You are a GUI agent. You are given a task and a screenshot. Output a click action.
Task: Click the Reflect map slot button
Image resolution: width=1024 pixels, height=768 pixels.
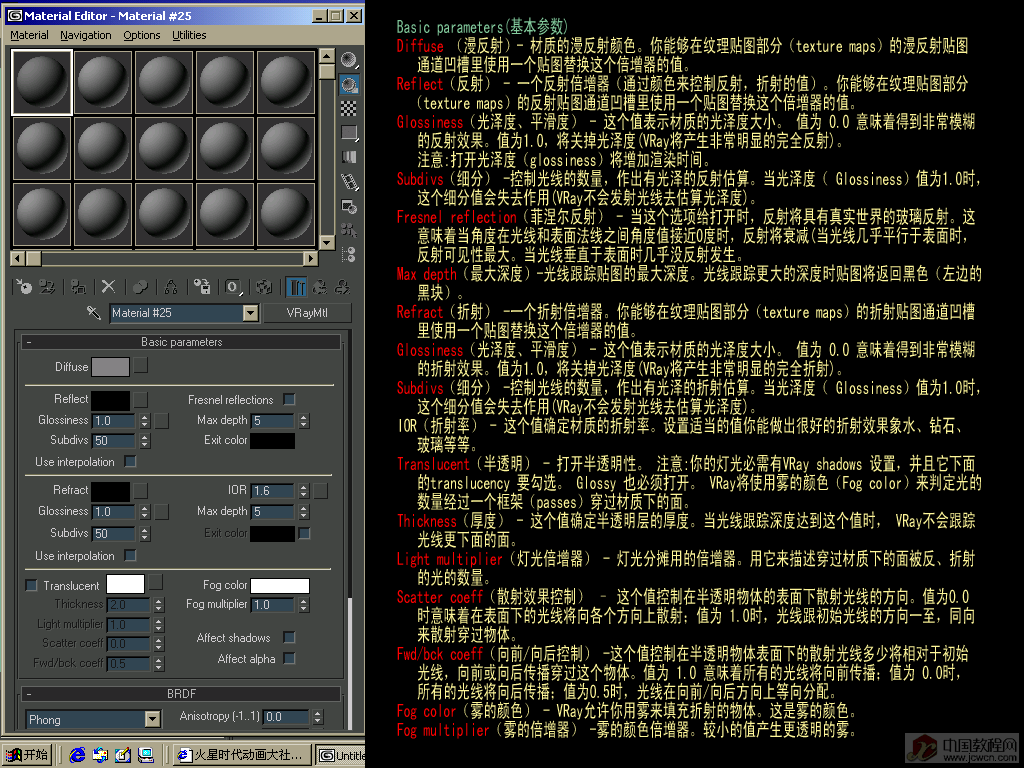coord(141,399)
